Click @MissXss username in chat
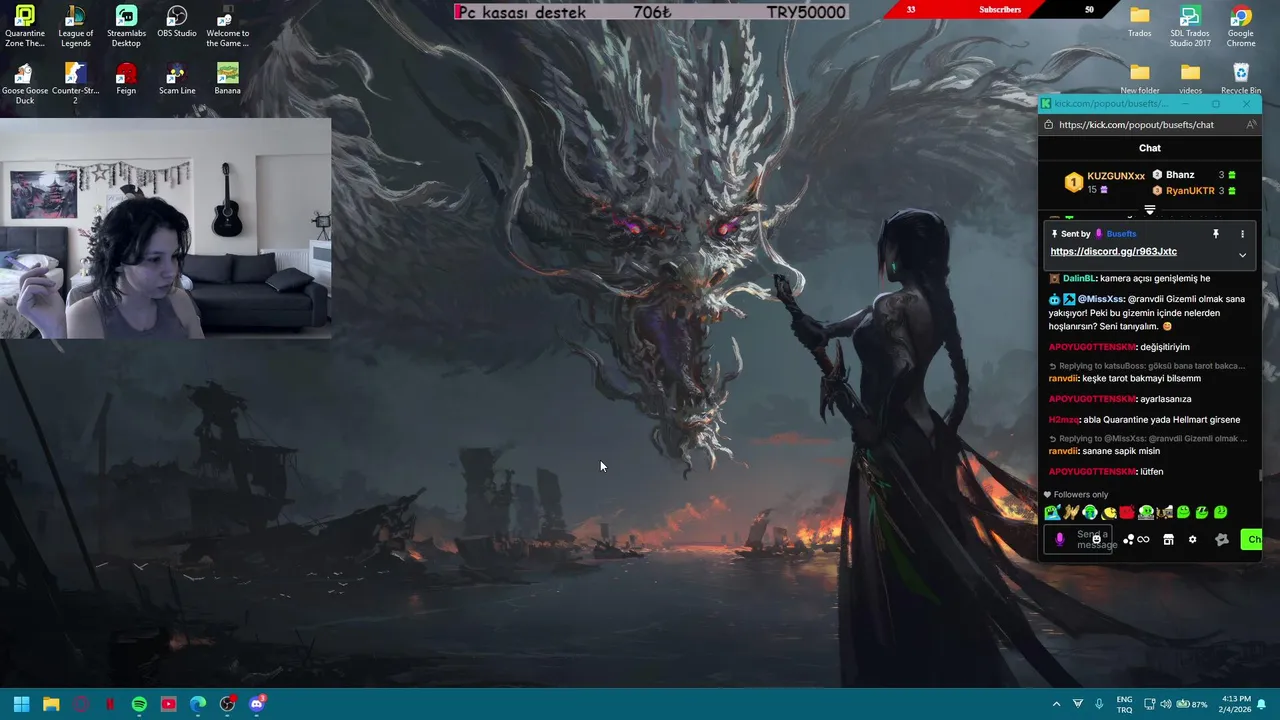 point(1101,299)
